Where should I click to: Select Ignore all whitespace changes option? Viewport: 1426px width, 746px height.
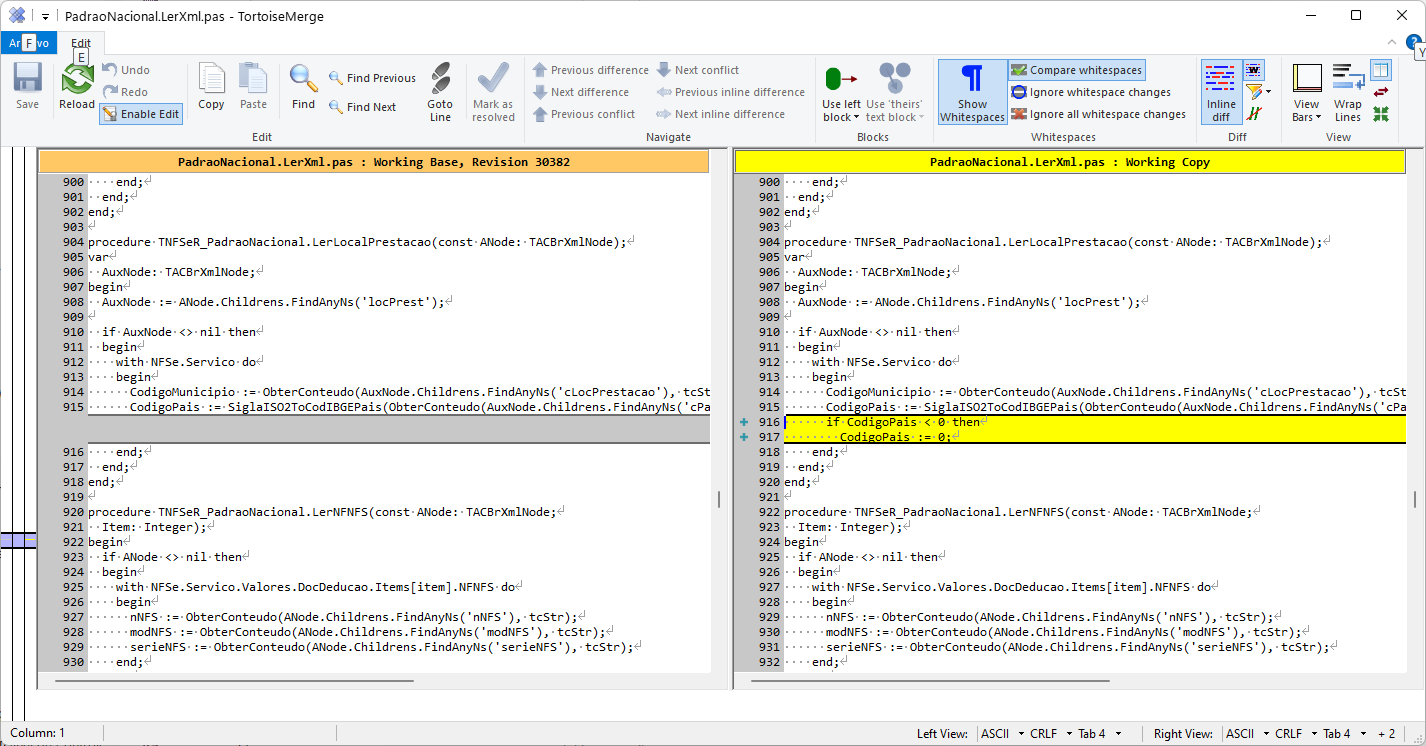pyautogui.click(x=1098, y=114)
